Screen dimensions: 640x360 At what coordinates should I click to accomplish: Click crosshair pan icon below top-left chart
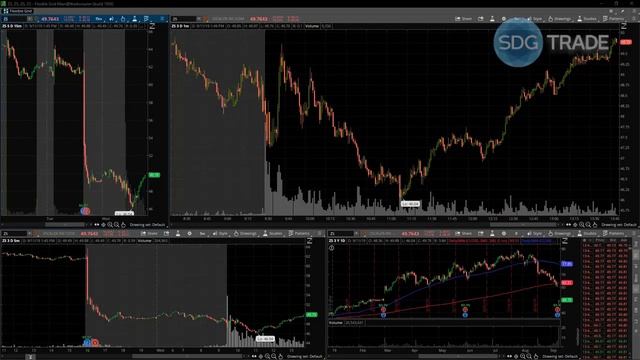click(x=103, y=225)
